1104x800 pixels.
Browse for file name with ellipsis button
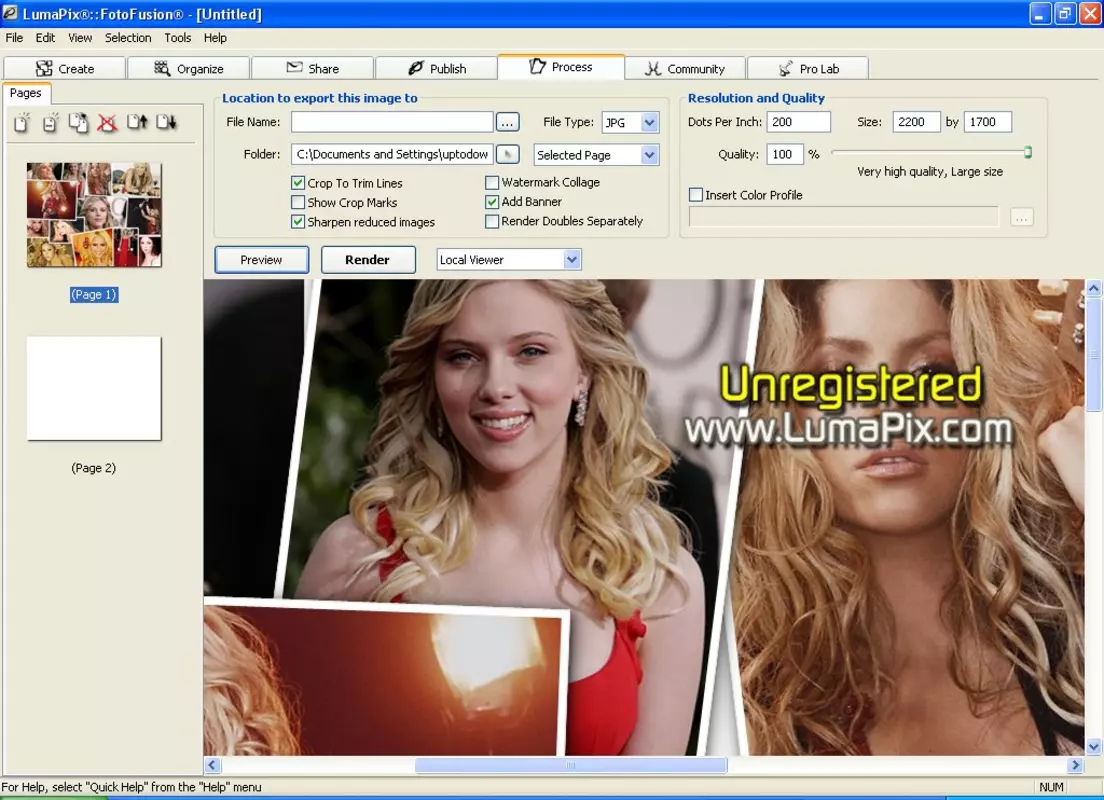508,122
